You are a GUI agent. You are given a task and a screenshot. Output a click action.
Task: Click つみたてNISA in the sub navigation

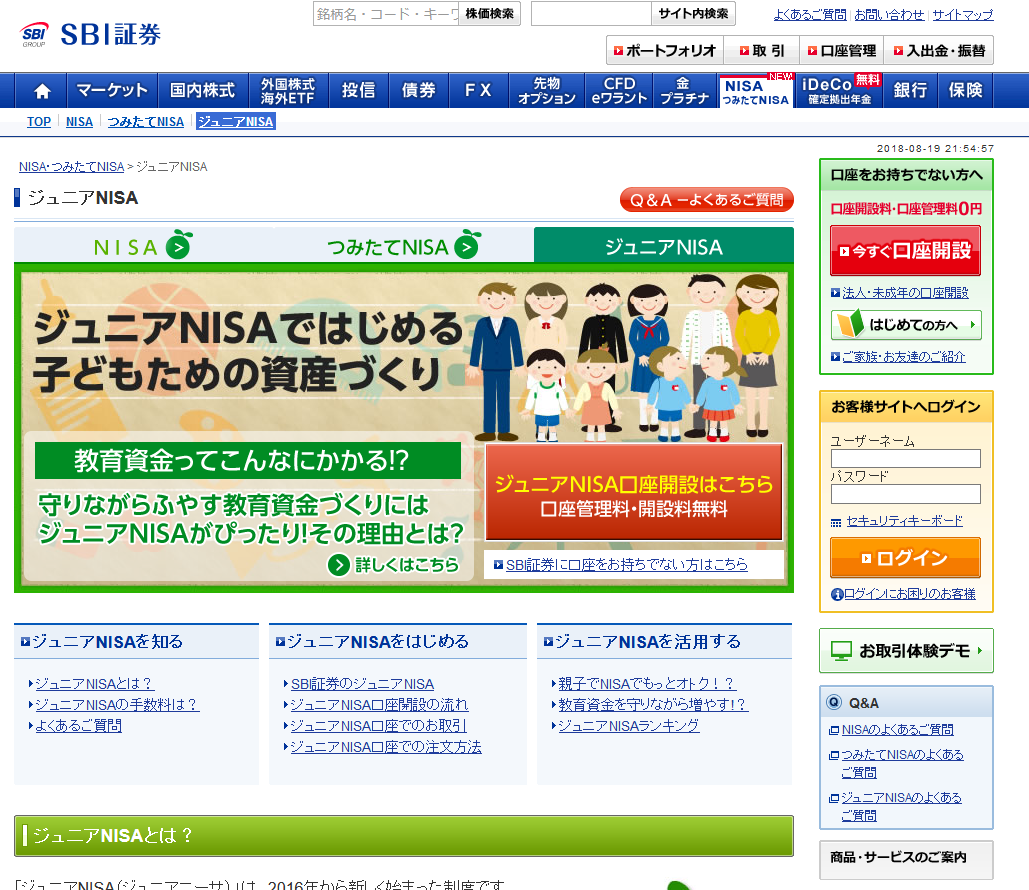point(146,121)
